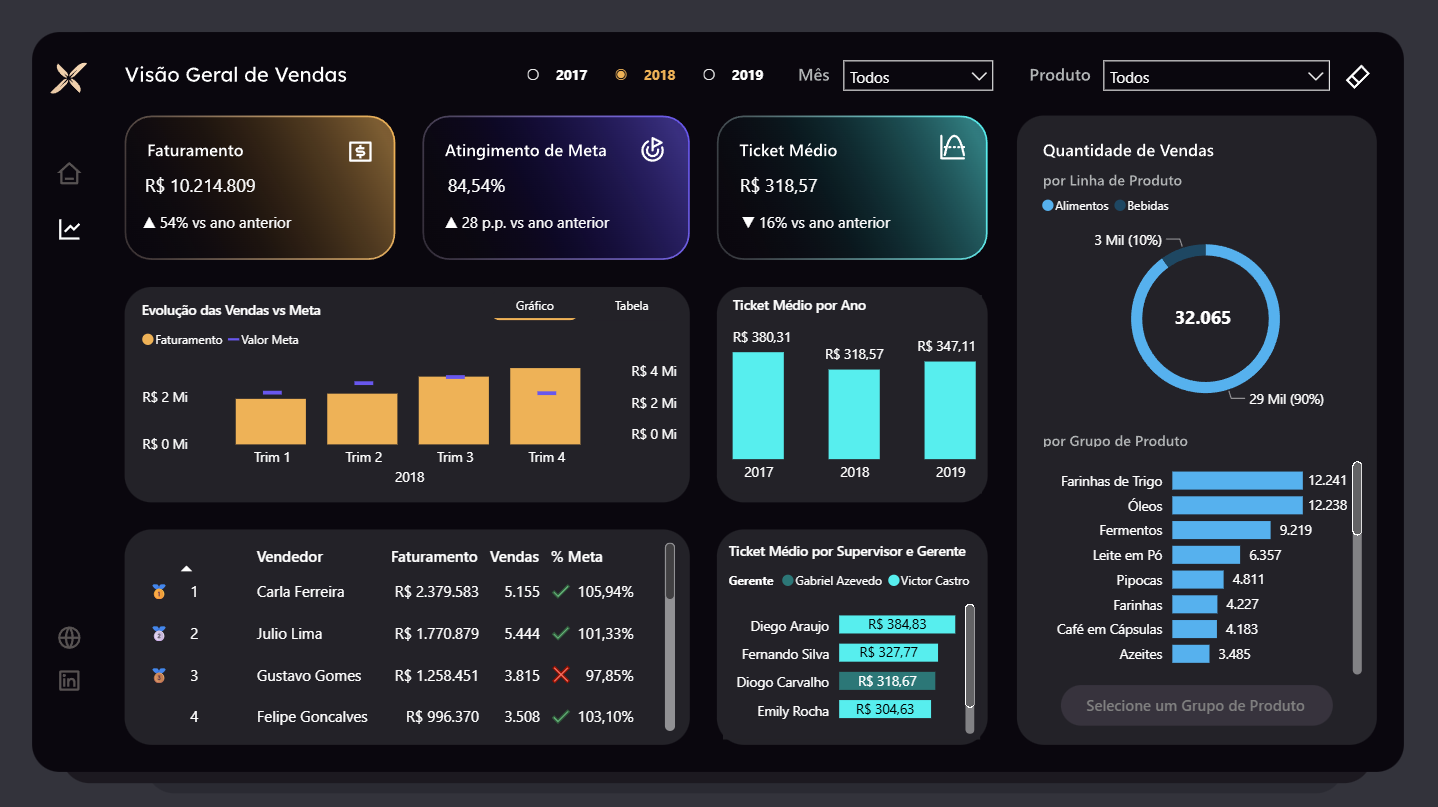Image resolution: width=1438 pixels, height=807 pixels.
Task: Click the gold medal icon for Carla Ferreira
Action: click(x=159, y=592)
